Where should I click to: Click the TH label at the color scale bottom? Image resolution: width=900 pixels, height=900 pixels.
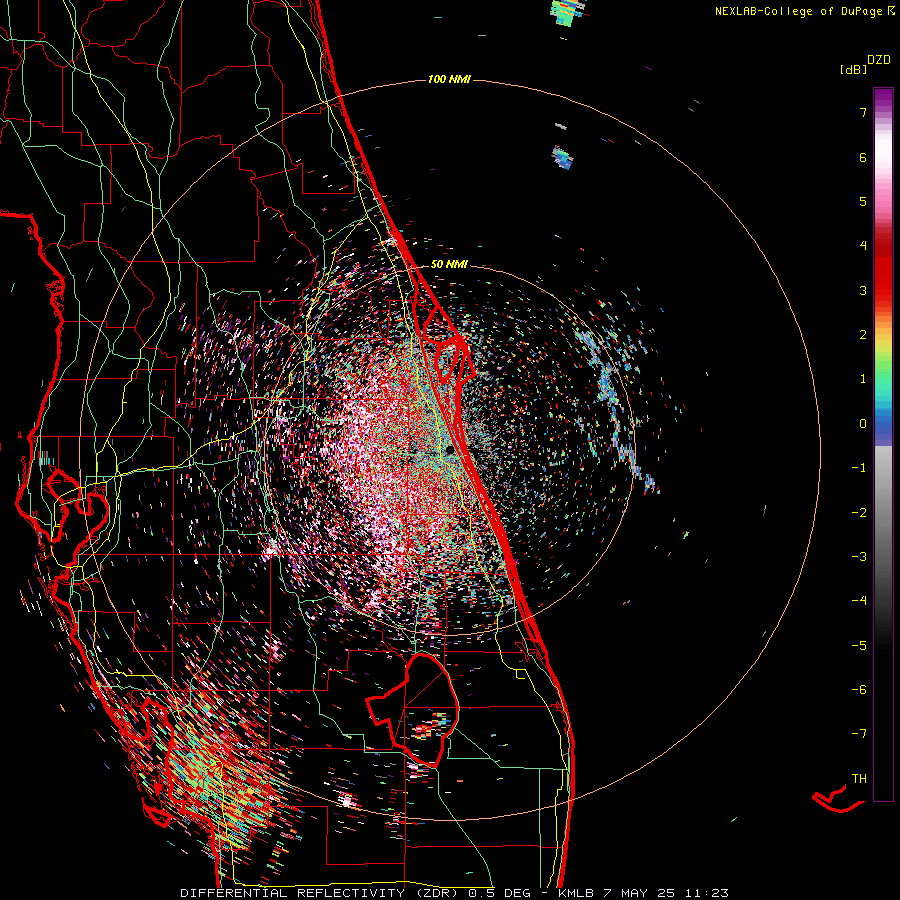[x=859, y=779]
